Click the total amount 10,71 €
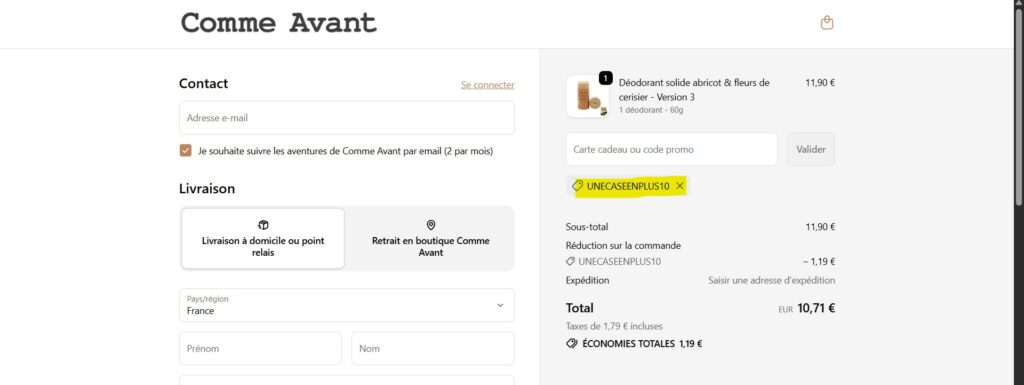 (x=816, y=309)
